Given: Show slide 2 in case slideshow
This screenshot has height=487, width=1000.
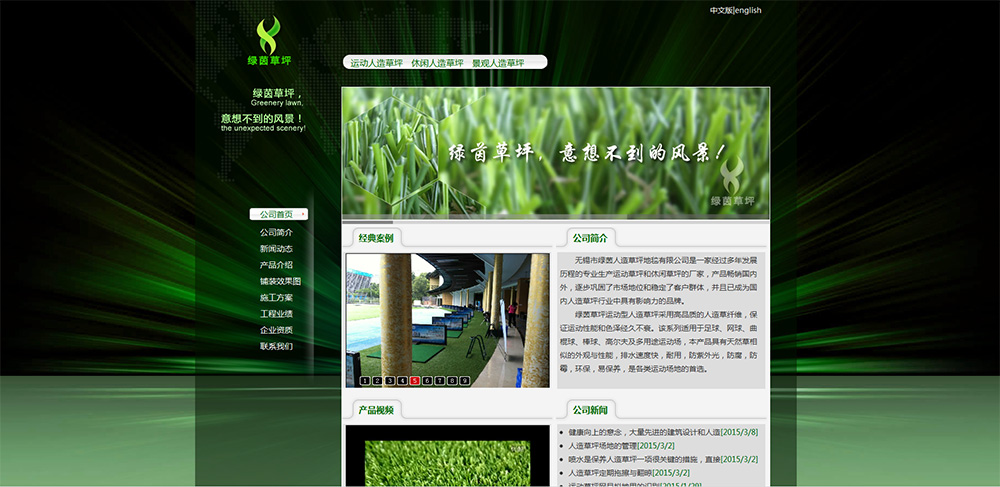Looking at the screenshot, I should (x=377, y=381).
